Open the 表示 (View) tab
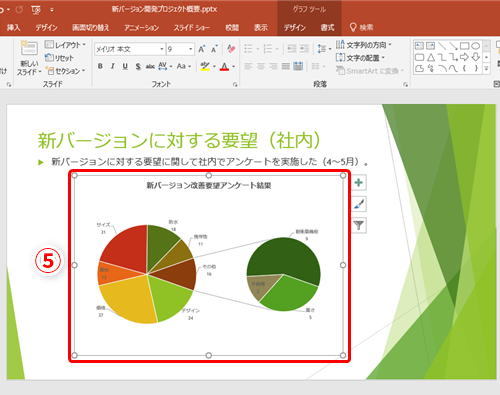Image resolution: width=500 pixels, height=395 pixels. click(x=261, y=27)
